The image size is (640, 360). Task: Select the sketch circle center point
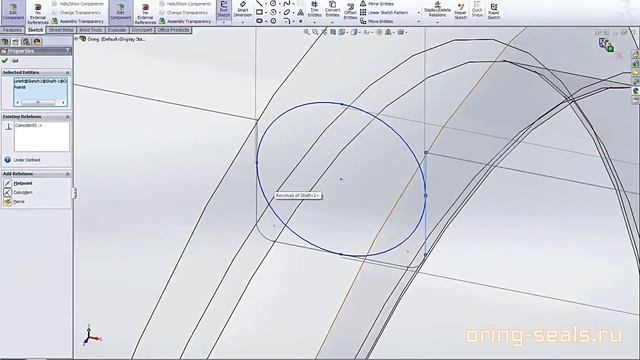tap(341, 179)
